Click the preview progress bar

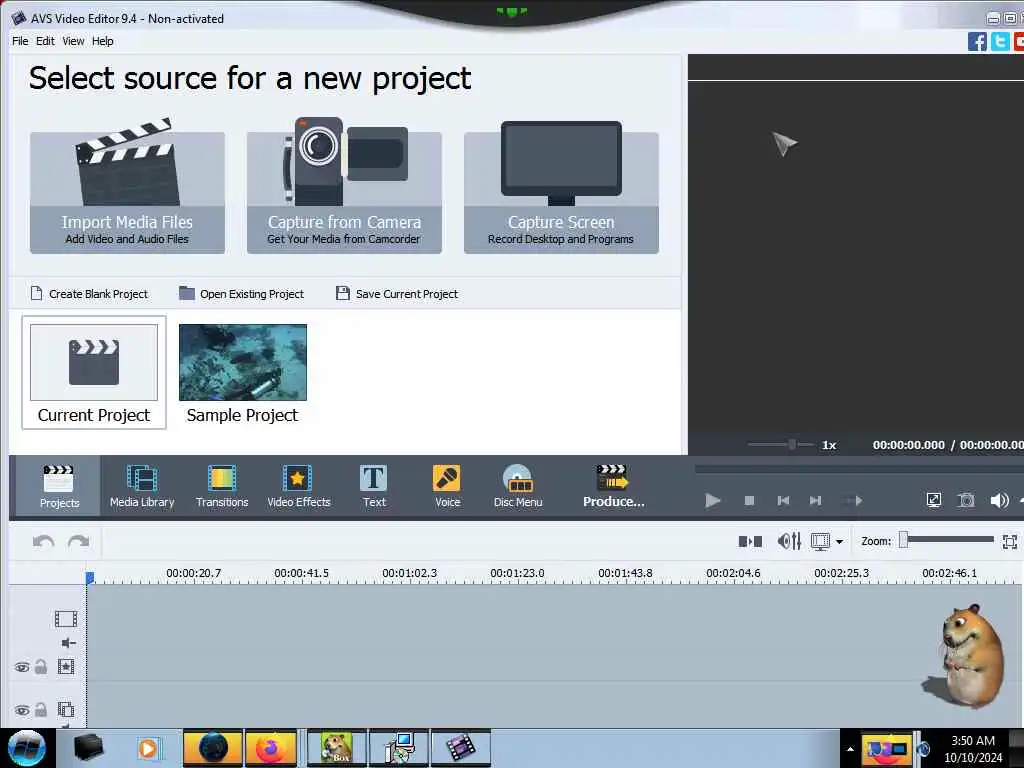[x=859, y=469]
